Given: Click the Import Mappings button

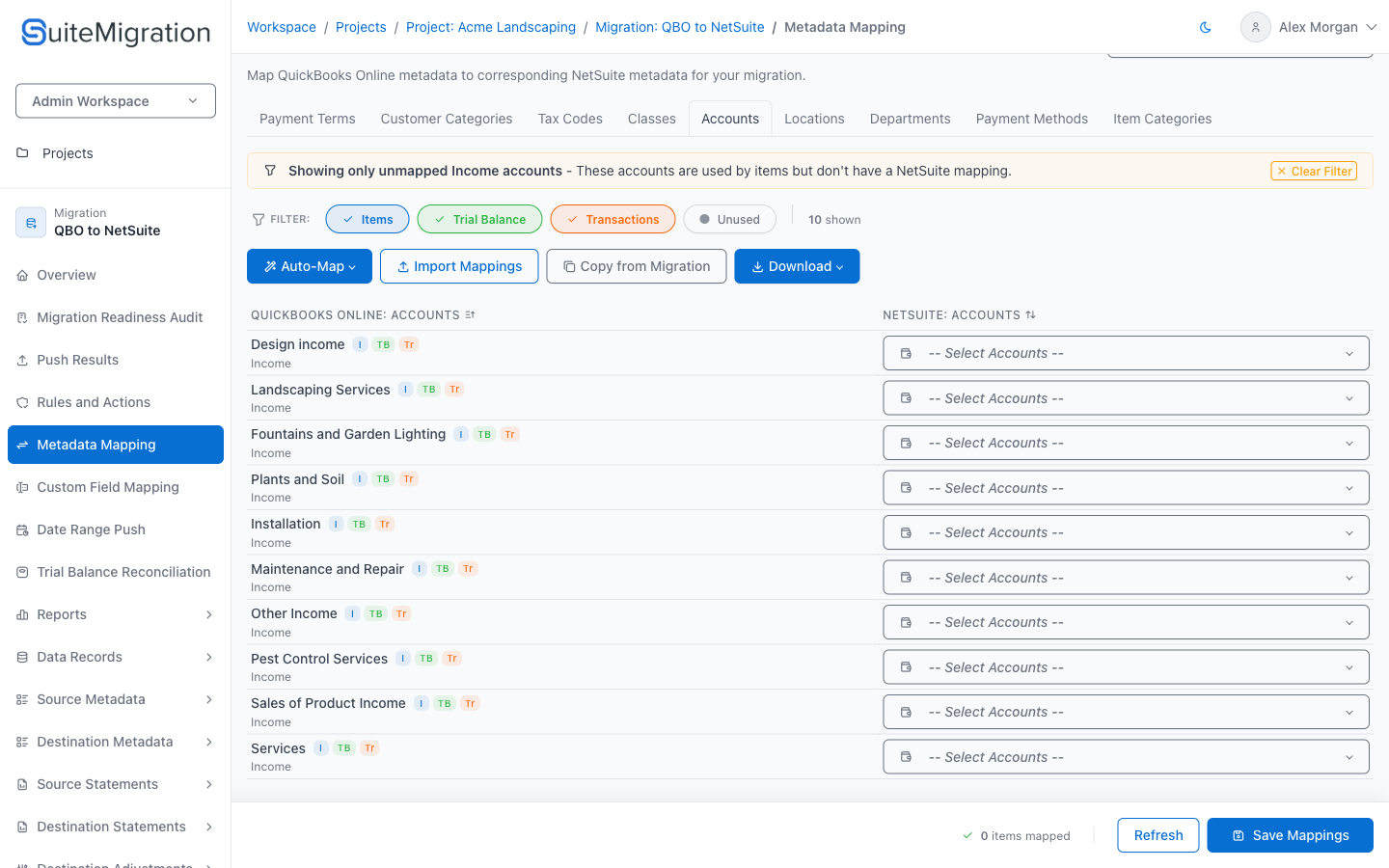Looking at the screenshot, I should pos(459,266).
